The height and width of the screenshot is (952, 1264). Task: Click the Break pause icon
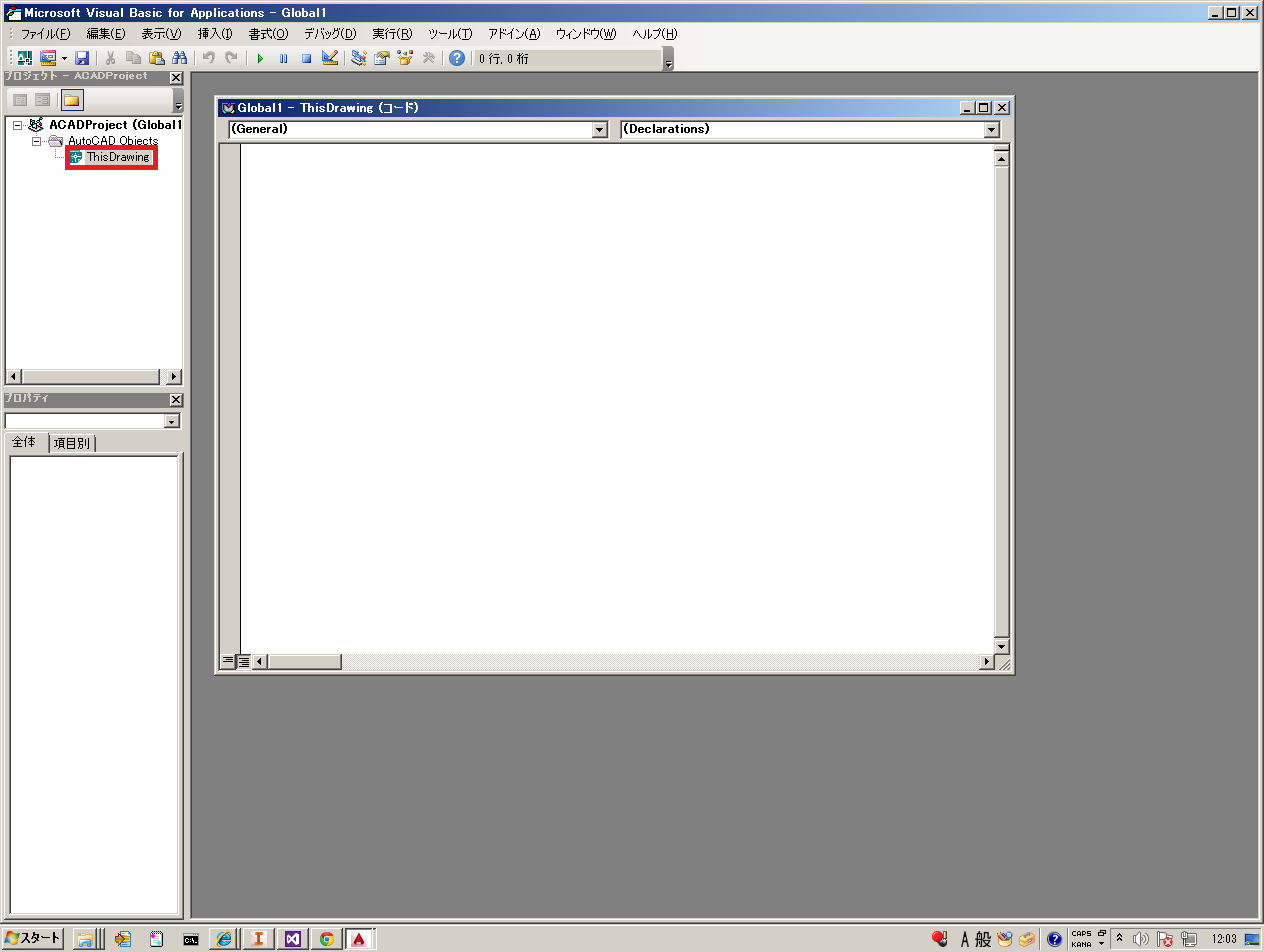[x=283, y=58]
